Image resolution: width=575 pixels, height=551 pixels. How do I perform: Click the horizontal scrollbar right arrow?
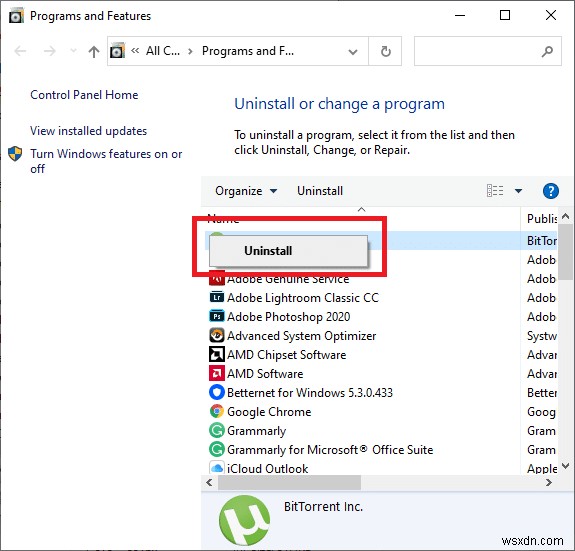549,482
